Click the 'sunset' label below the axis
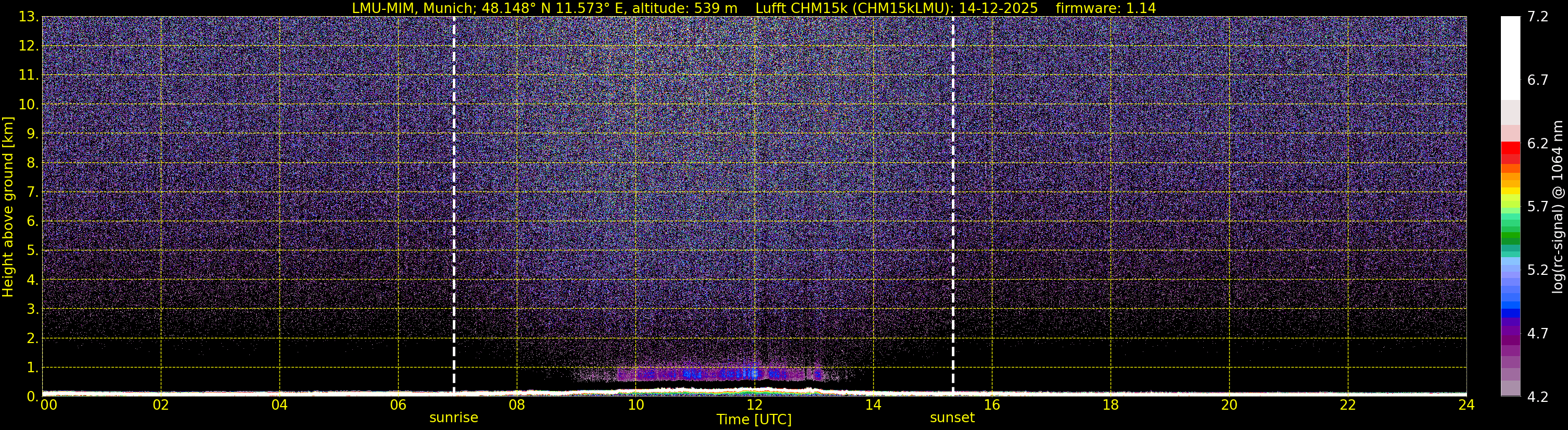This screenshot has width=1568, height=430. (x=952, y=418)
